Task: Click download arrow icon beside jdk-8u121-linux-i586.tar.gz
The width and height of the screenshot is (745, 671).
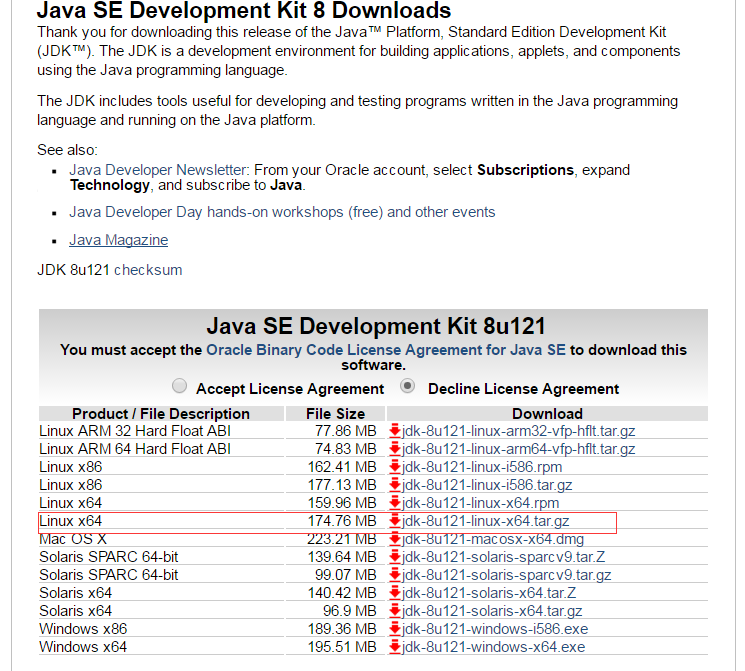Action: (394, 485)
